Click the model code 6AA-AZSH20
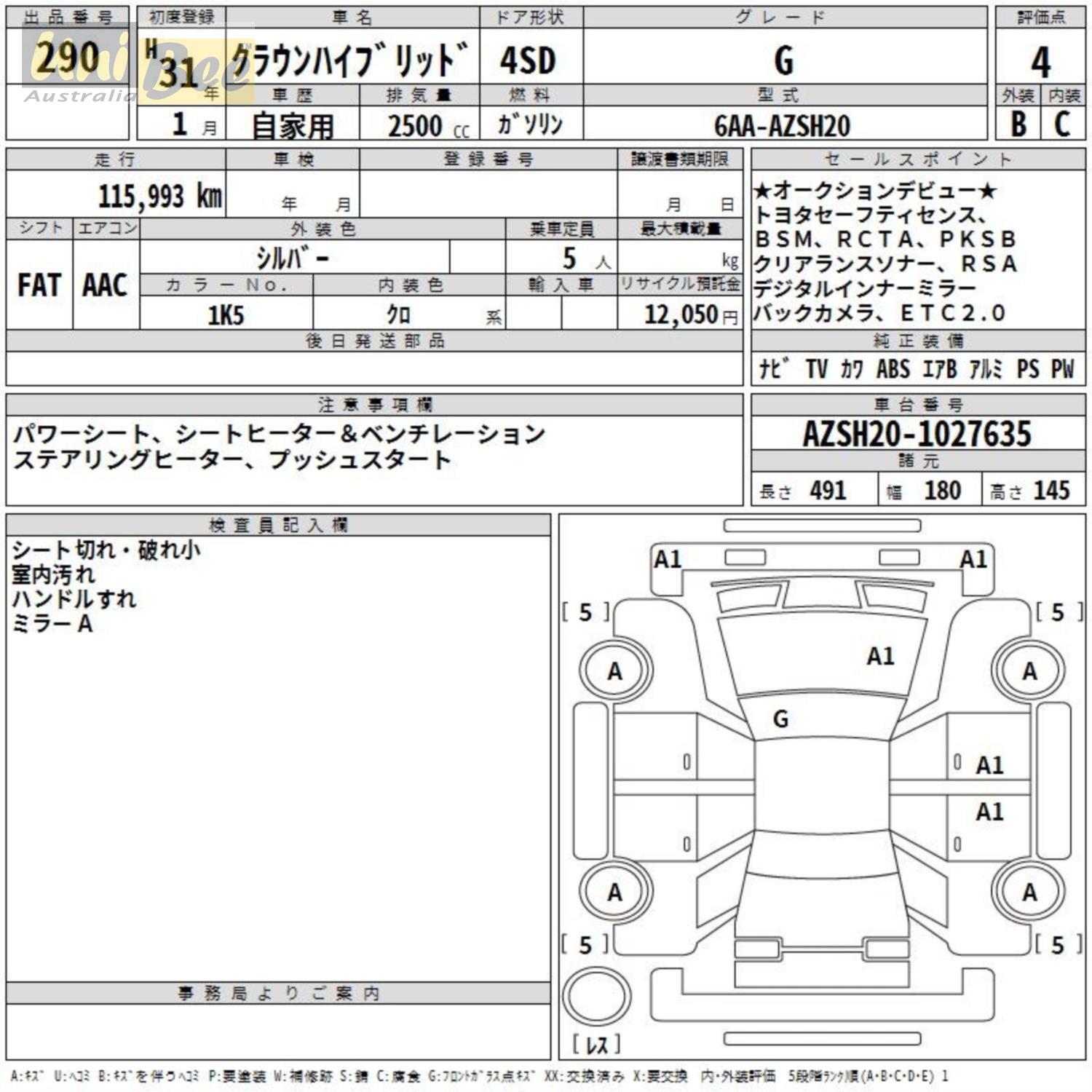Viewport: 1092px width, 1092px height. click(x=782, y=126)
